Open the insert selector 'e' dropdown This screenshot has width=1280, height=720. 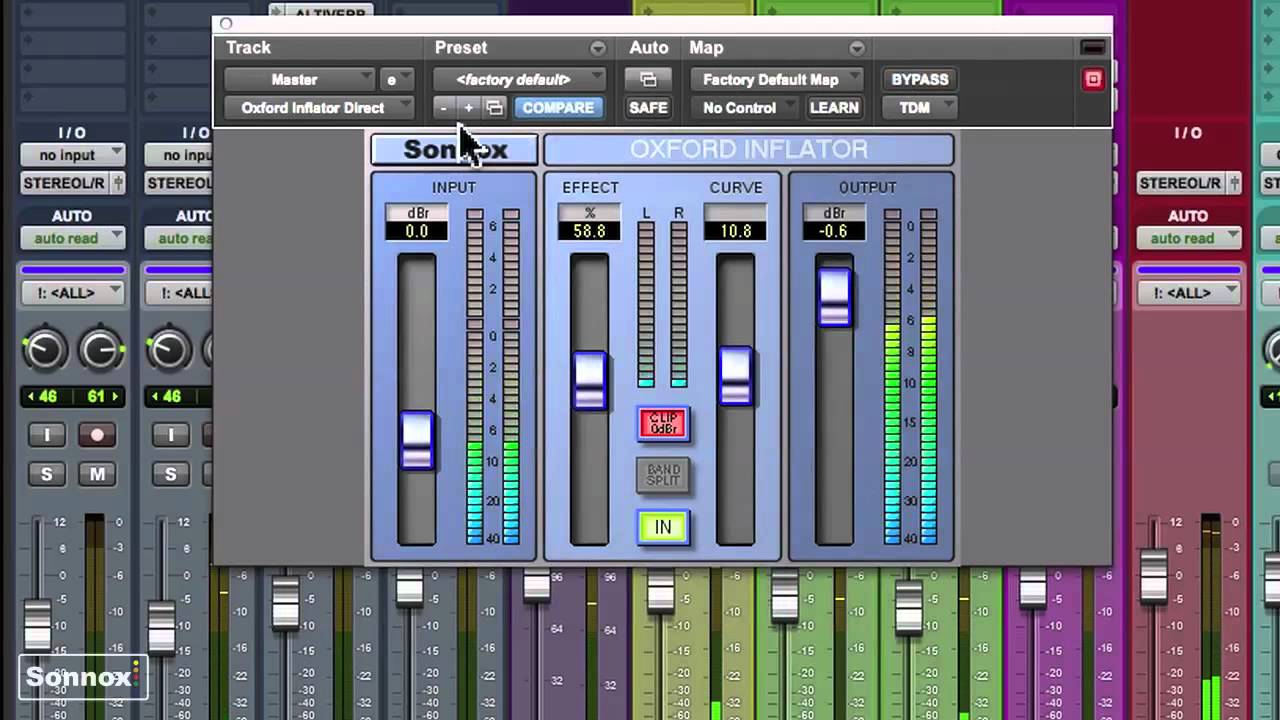coord(397,79)
